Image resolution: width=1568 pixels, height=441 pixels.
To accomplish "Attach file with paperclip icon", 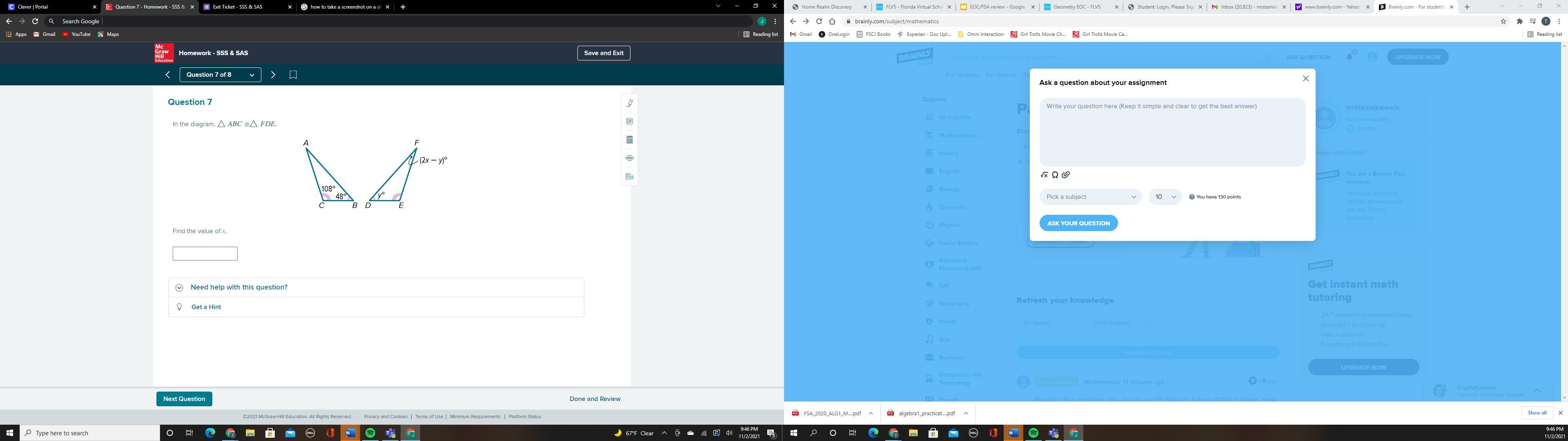I will tap(1066, 175).
